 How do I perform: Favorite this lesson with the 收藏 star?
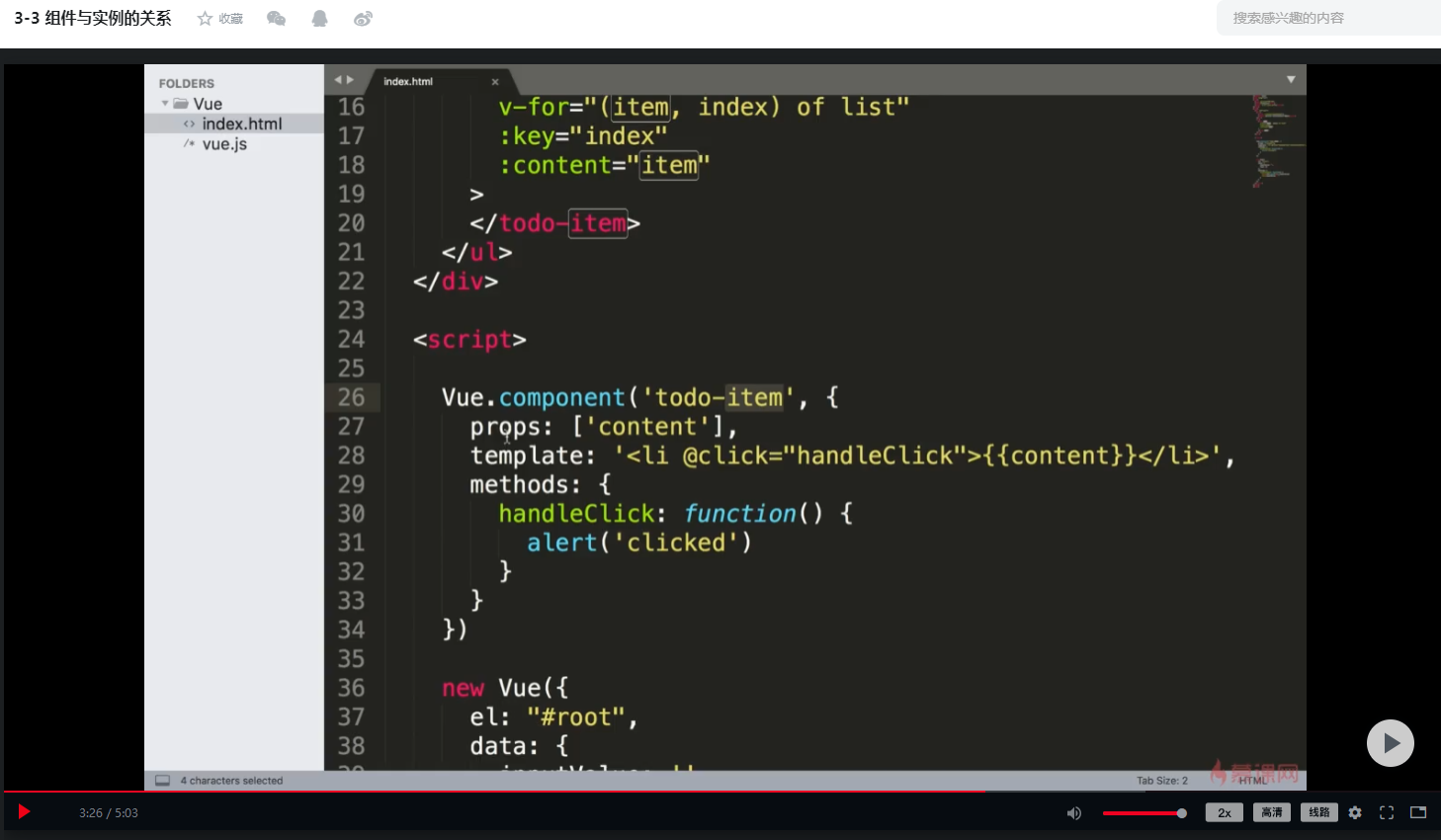click(219, 19)
